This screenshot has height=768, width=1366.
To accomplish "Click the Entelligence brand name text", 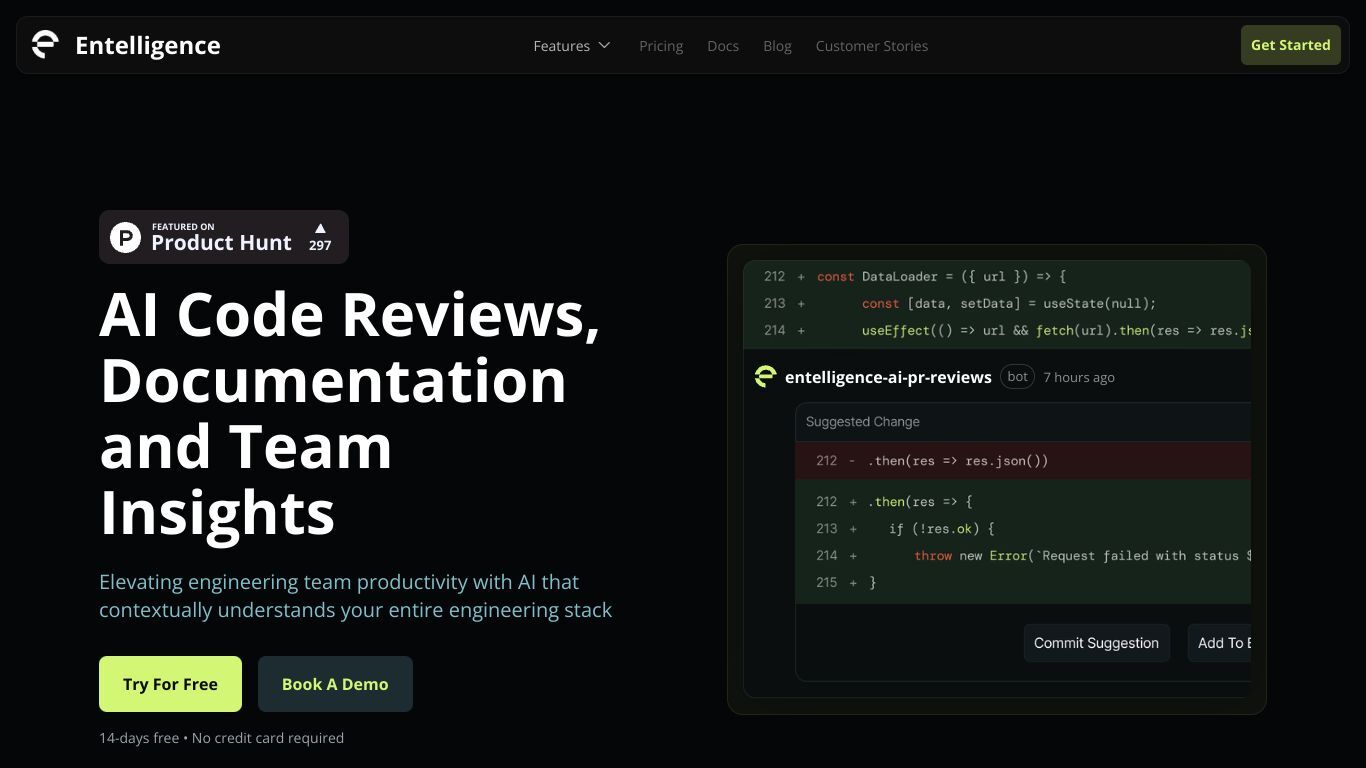I will click(148, 46).
